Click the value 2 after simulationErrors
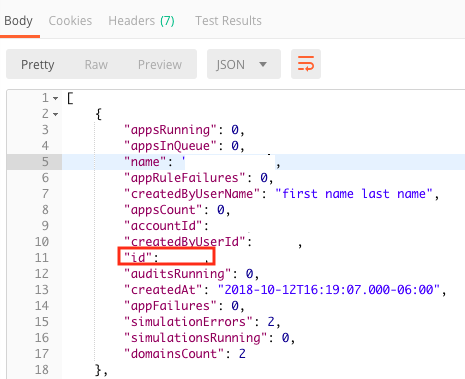 [271, 322]
